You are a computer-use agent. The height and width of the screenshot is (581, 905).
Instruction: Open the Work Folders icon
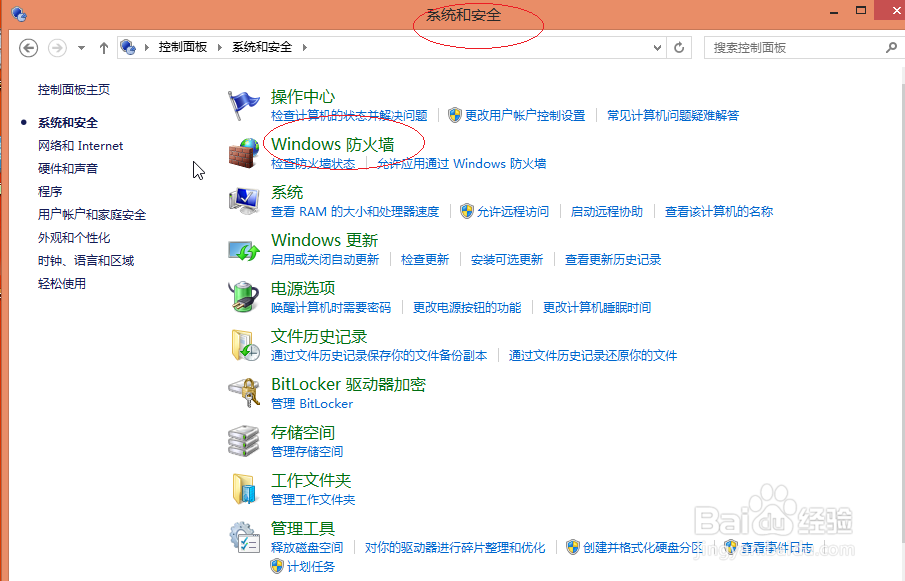coord(244,489)
